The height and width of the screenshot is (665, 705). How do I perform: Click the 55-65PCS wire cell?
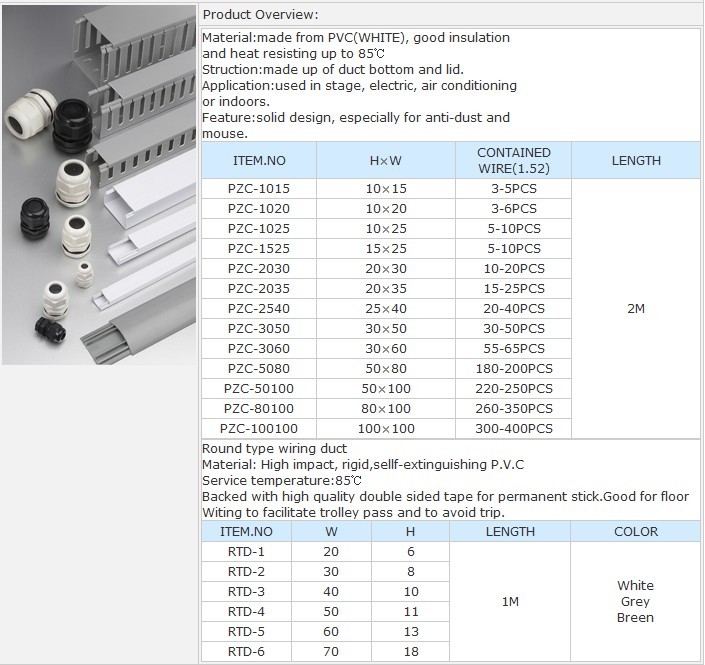[x=513, y=349]
